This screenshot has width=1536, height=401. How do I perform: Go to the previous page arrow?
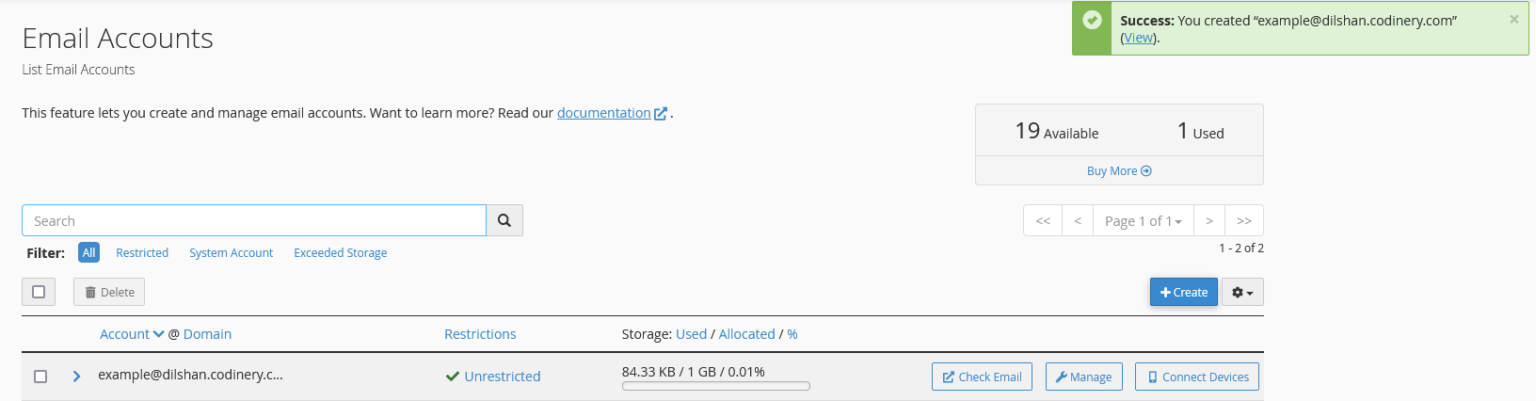1077,221
